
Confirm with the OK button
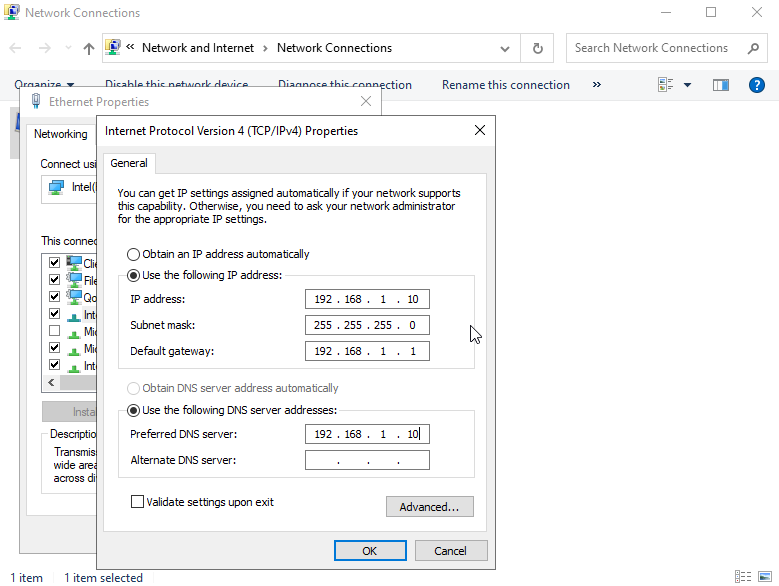(x=370, y=551)
